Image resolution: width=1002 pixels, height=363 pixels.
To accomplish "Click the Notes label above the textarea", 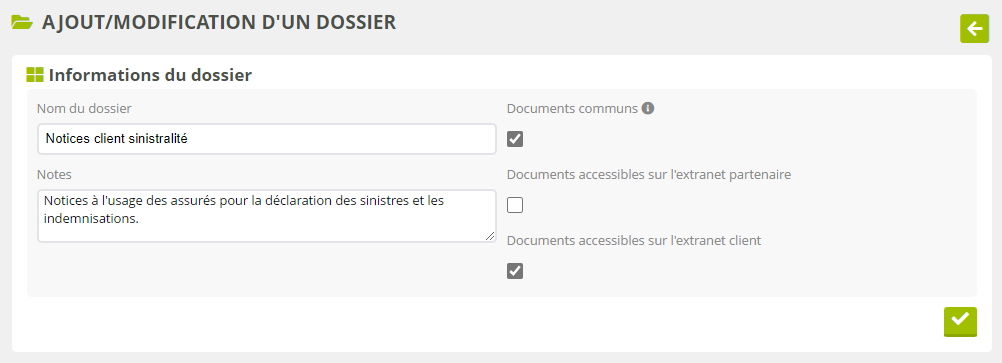I will pos(54,174).
